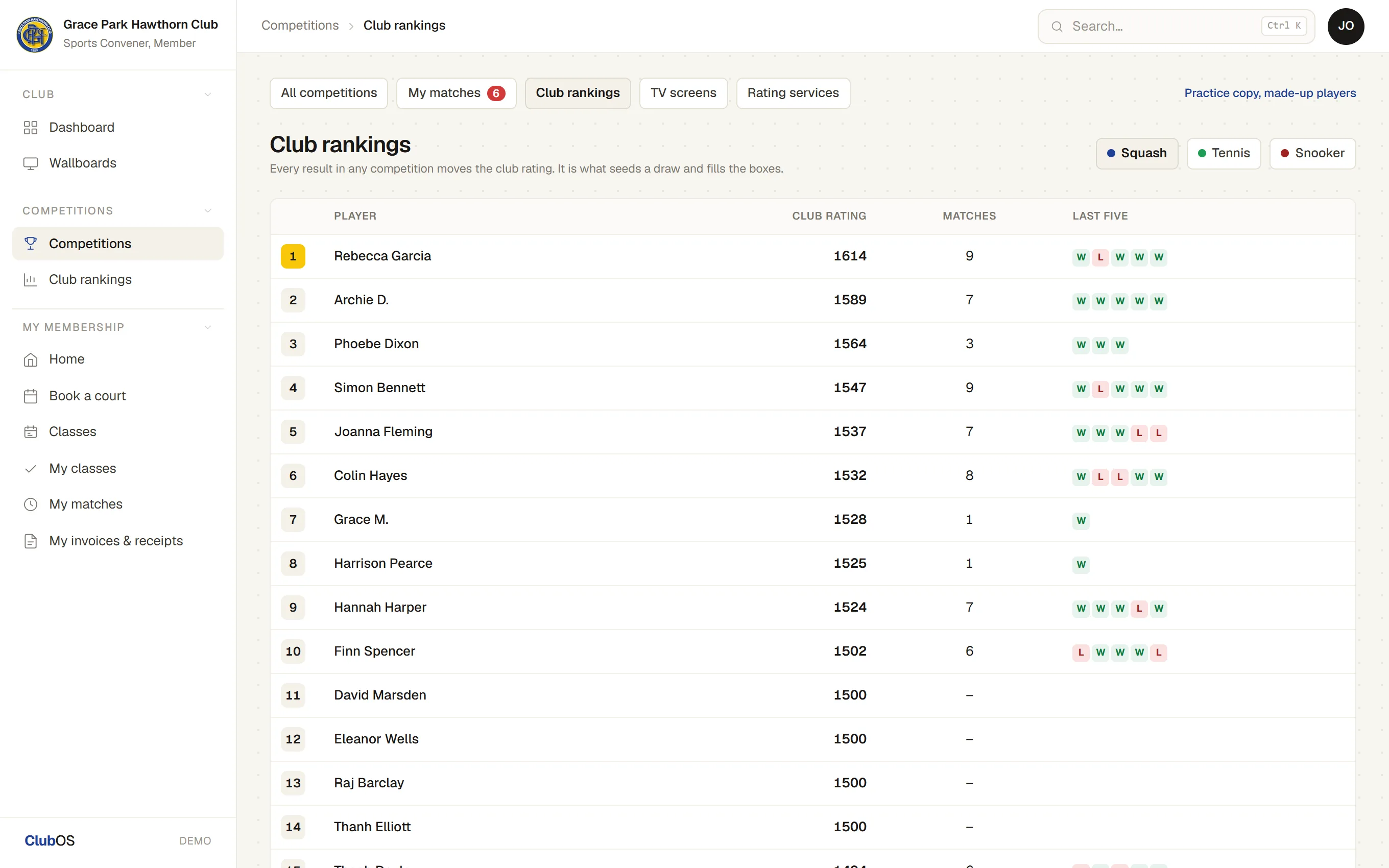The width and height of the screenshot is (1389, 868).
Task: Open the My matches tab
Action: tap(457, 93)
